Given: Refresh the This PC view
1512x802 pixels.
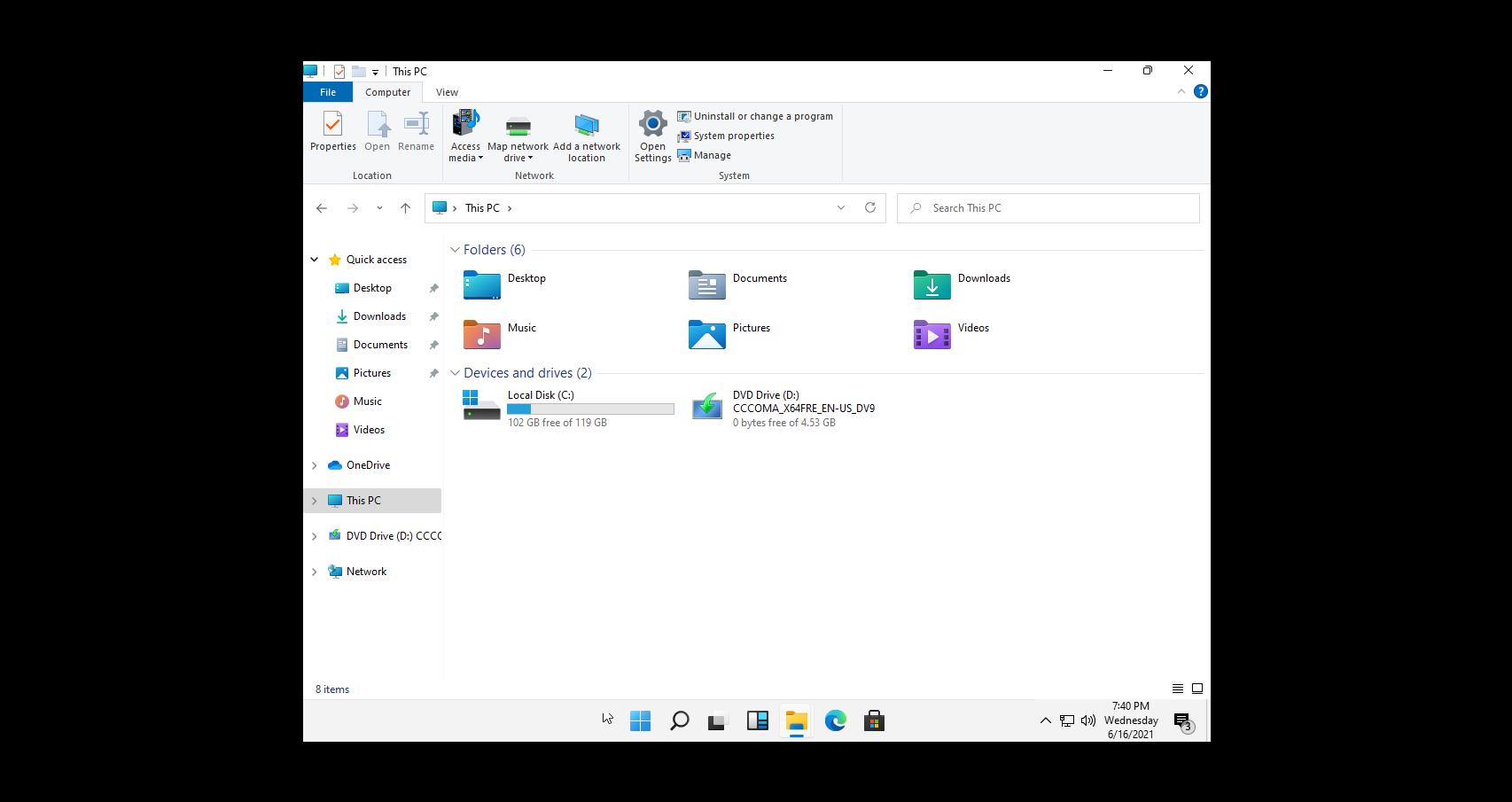Looking at the screenshot, I should [x=869, y=207].
